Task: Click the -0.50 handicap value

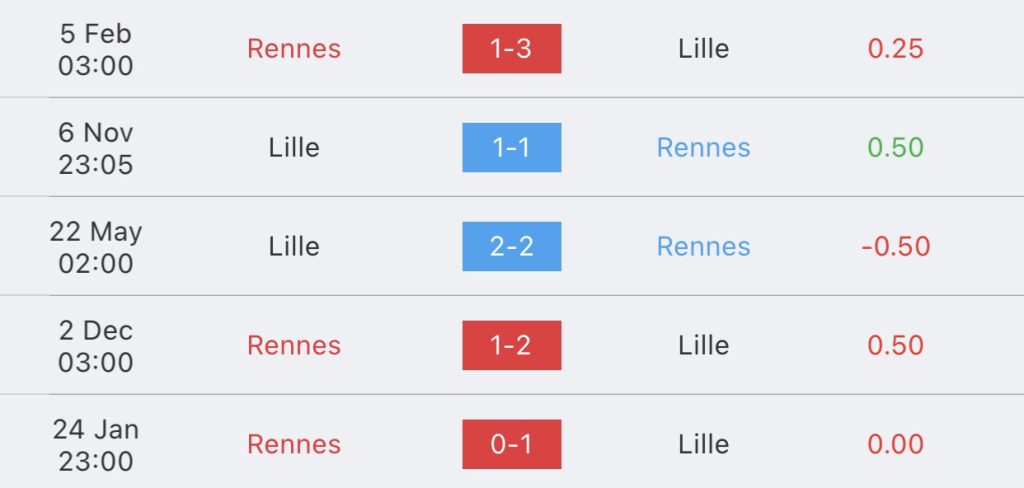Action: [895, 246]
